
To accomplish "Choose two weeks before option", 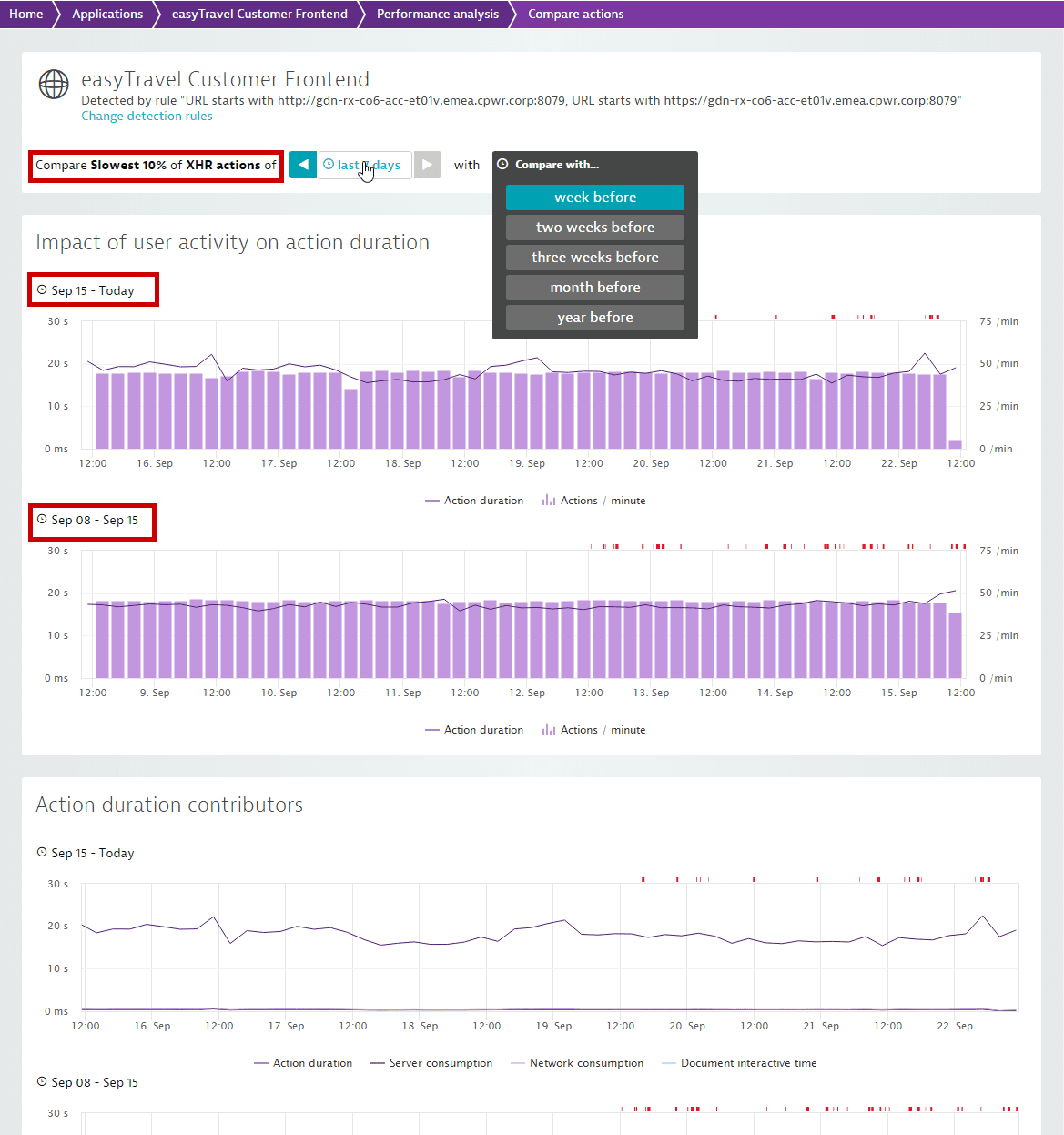I will coord(595,228).
